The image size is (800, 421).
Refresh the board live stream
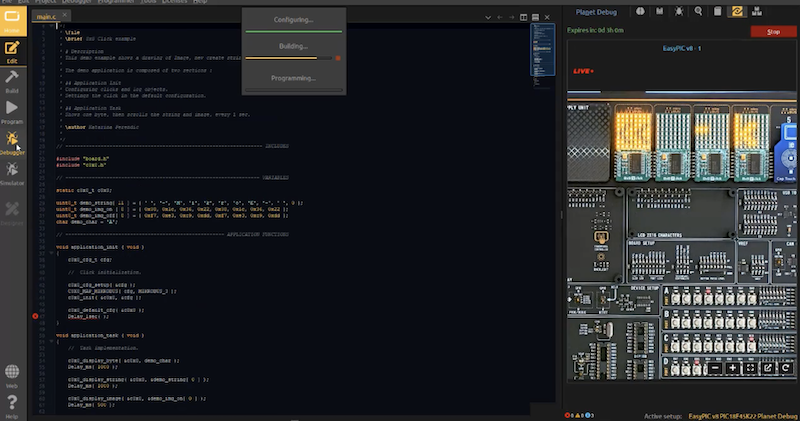coord(785,367)
